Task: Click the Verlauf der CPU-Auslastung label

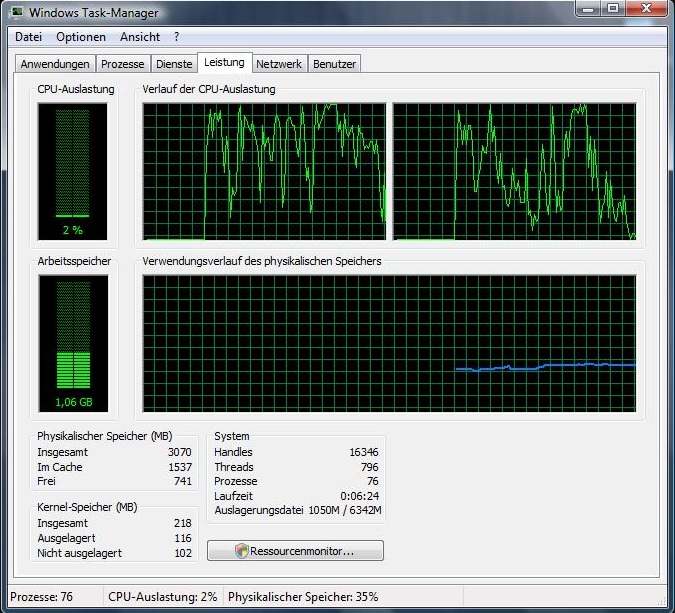Action: [x=209, y=89]
